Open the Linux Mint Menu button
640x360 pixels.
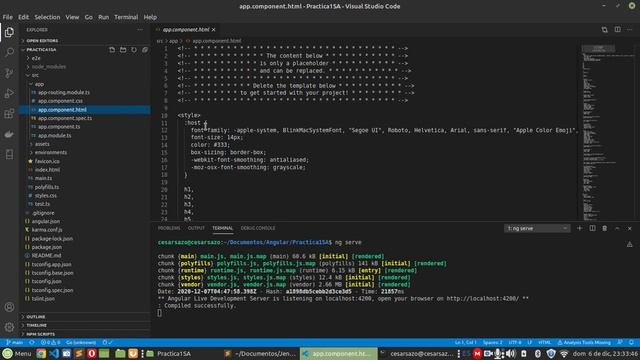(17, 353)
